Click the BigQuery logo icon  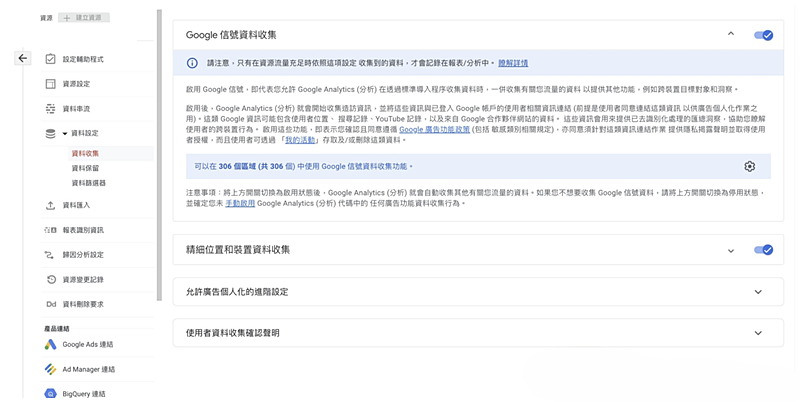point(50,393)
